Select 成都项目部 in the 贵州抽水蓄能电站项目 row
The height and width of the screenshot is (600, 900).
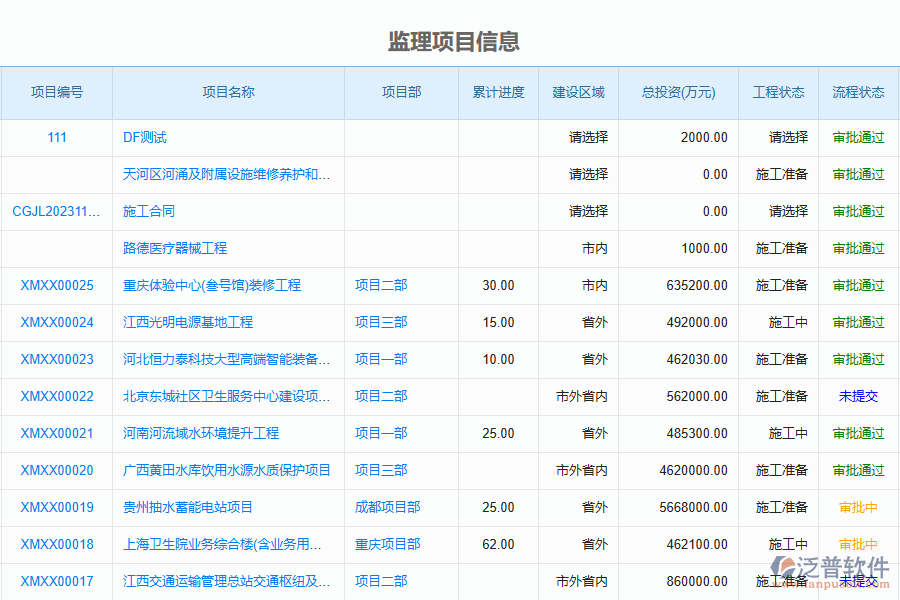click(x=387, y=508)
